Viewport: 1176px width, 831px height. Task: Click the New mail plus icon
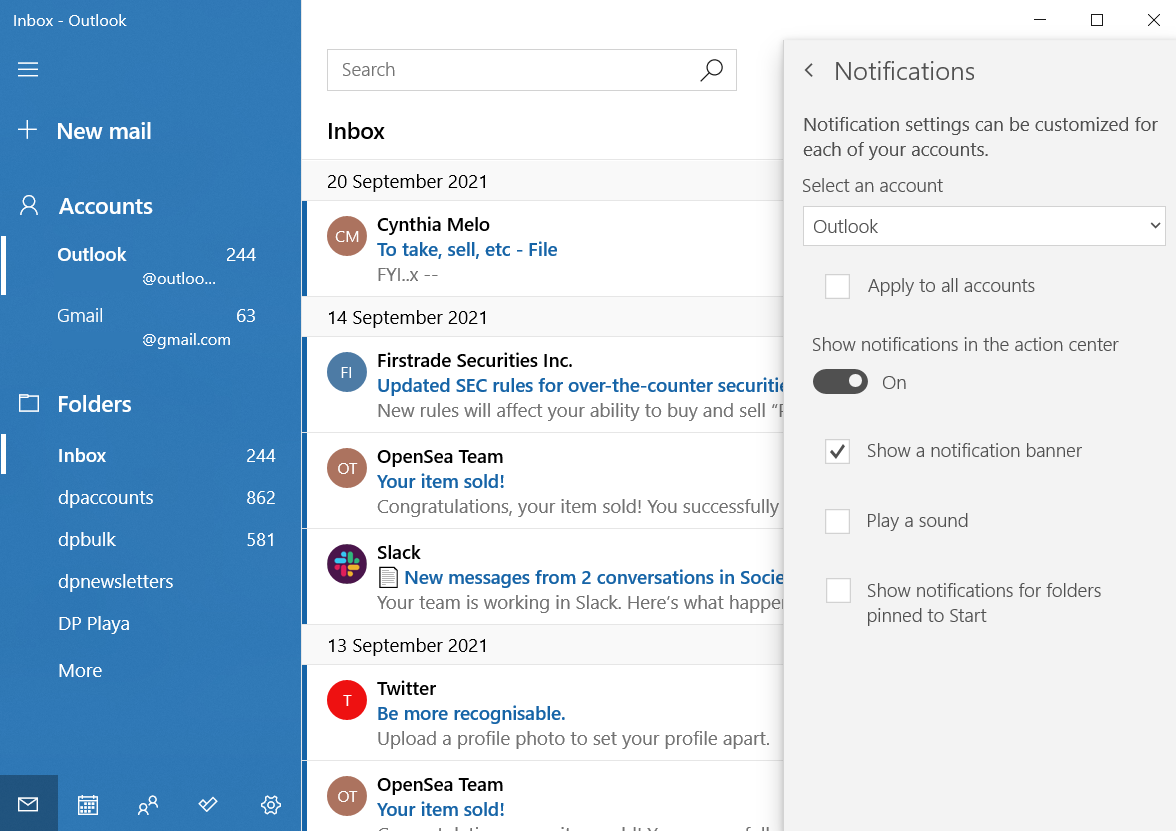click(x=28, y=130)
